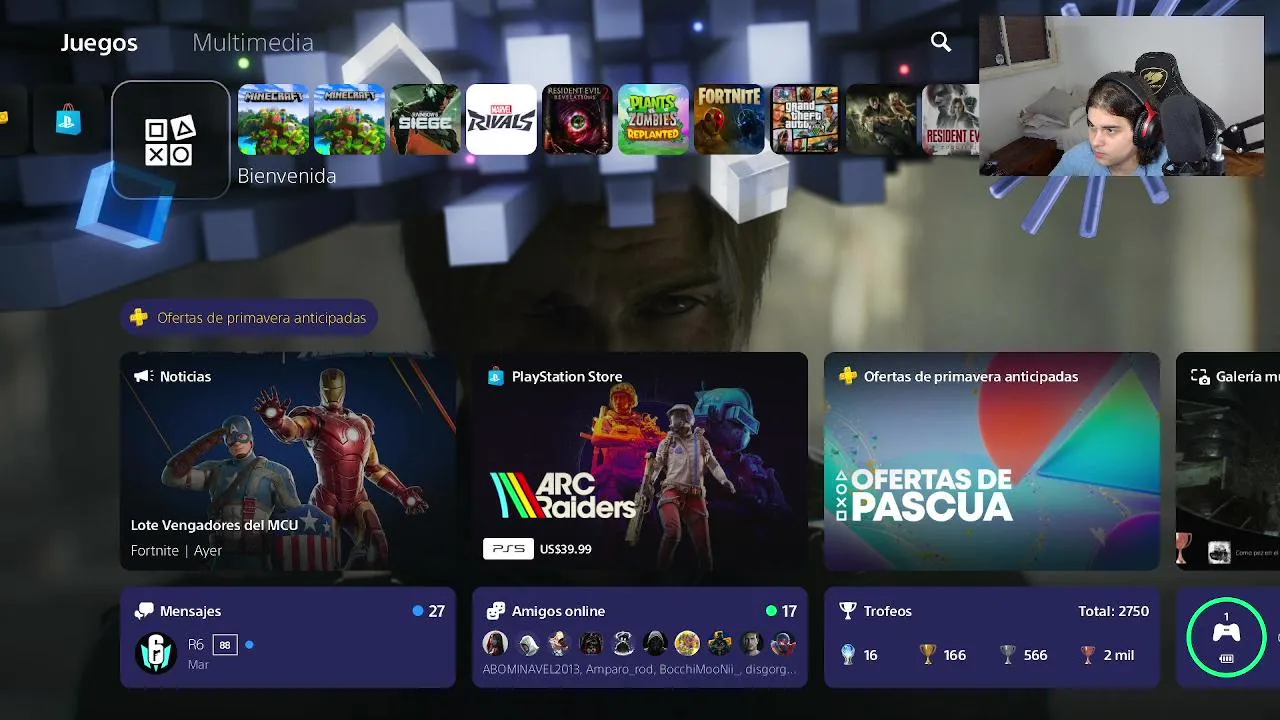Click the PS5 badge on ARC Raiders

[508, 548]
